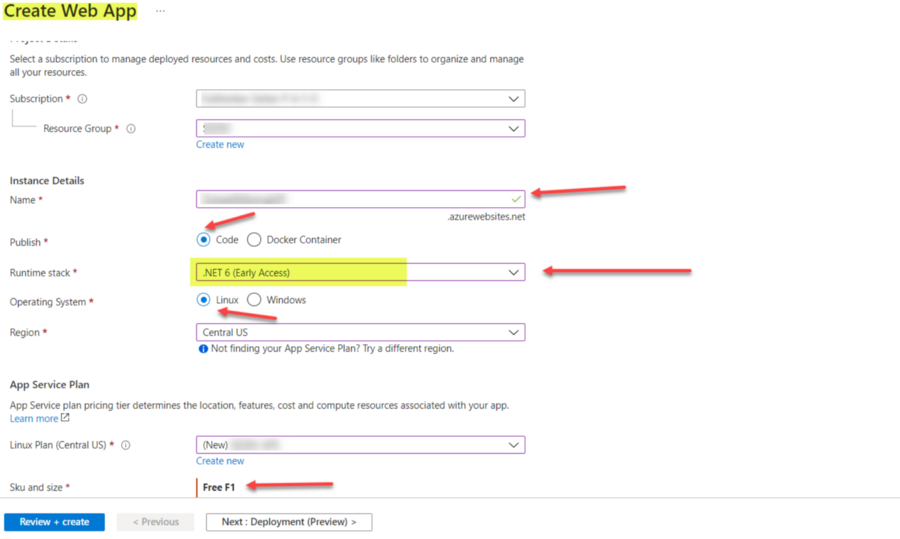The width and height of the screenshot is (900, 539).
Task: Open the Learn more link
Action: coord(34,418)
